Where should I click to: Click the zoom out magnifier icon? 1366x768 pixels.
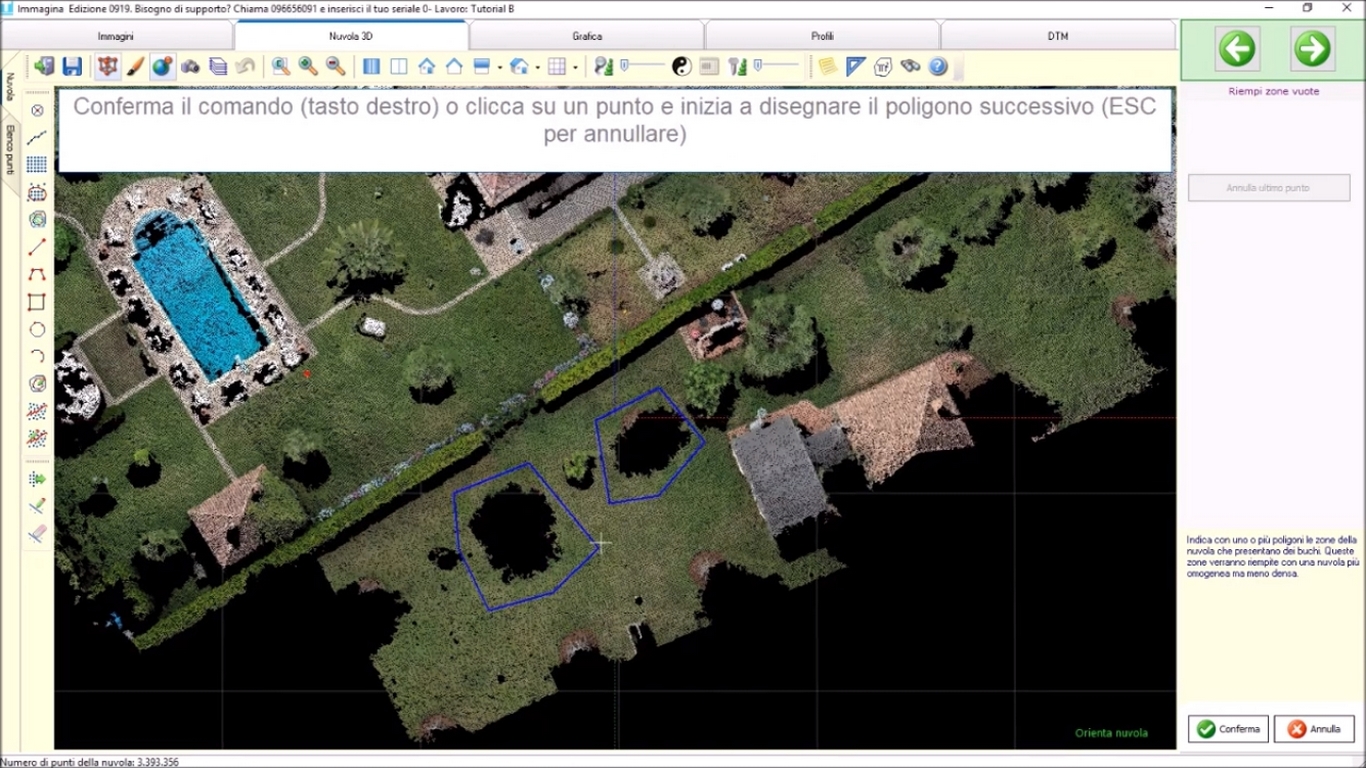(x=336, y=67)
